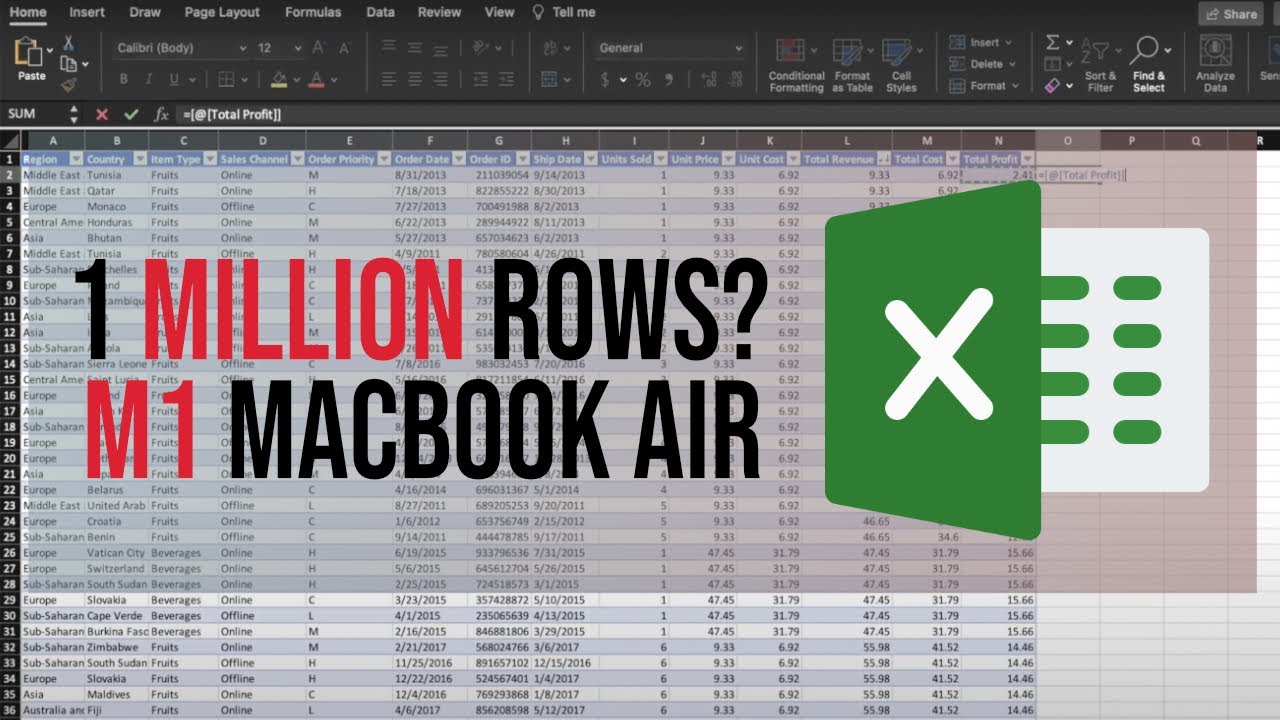
Task: Open the Country column filter dropdown
Action: 140,159
